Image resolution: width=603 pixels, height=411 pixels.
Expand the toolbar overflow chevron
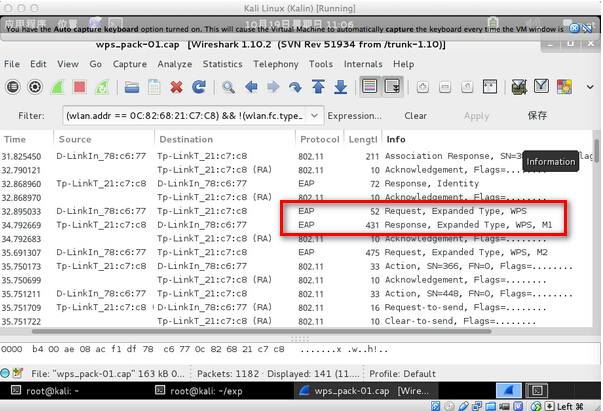(x=590, y=87)
